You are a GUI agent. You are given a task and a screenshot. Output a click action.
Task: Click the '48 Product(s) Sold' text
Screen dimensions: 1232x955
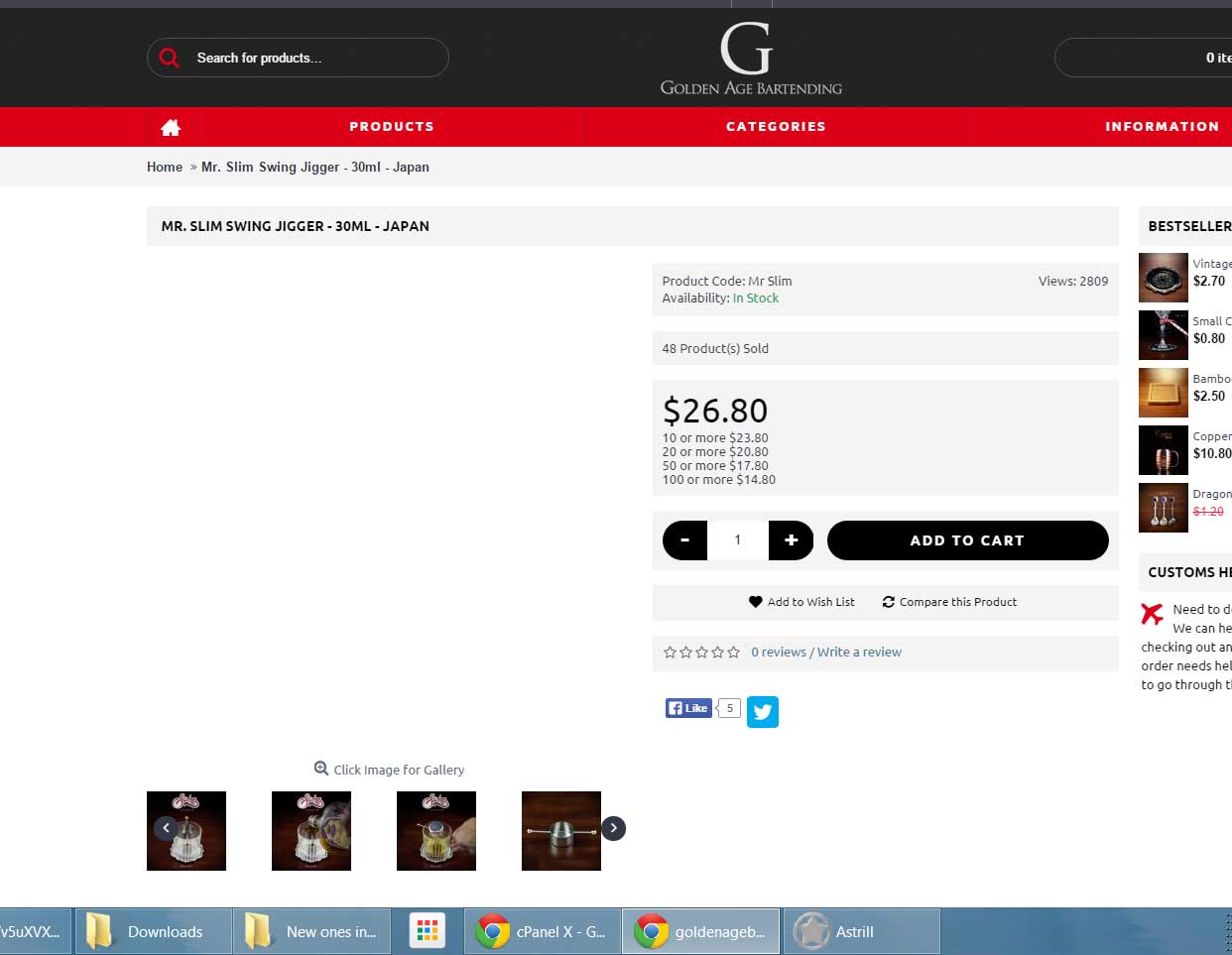[x=715, y=348]
